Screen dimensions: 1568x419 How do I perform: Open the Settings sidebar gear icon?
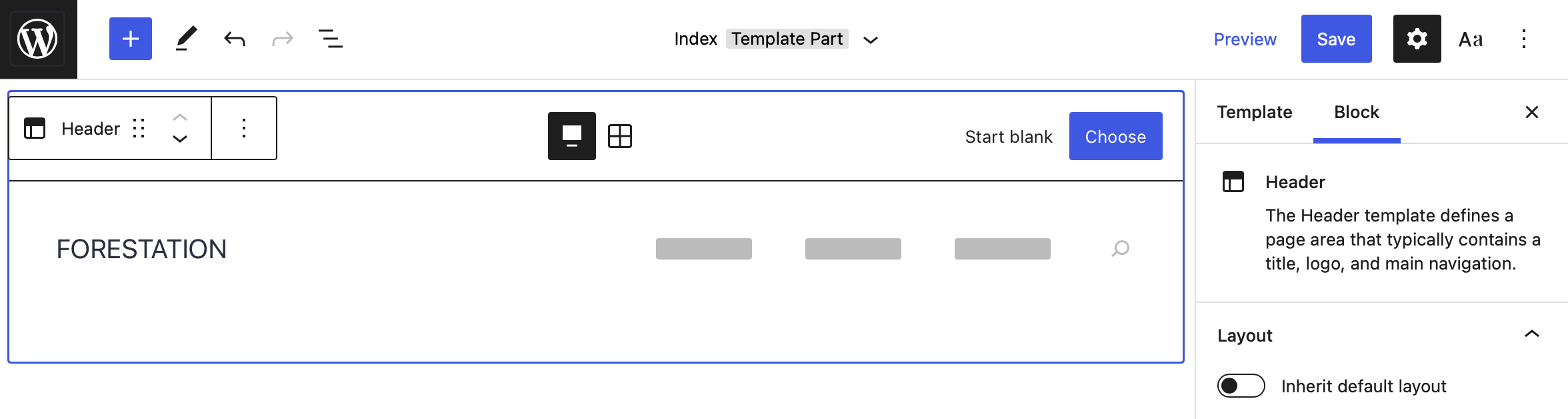click(1417, 38)
